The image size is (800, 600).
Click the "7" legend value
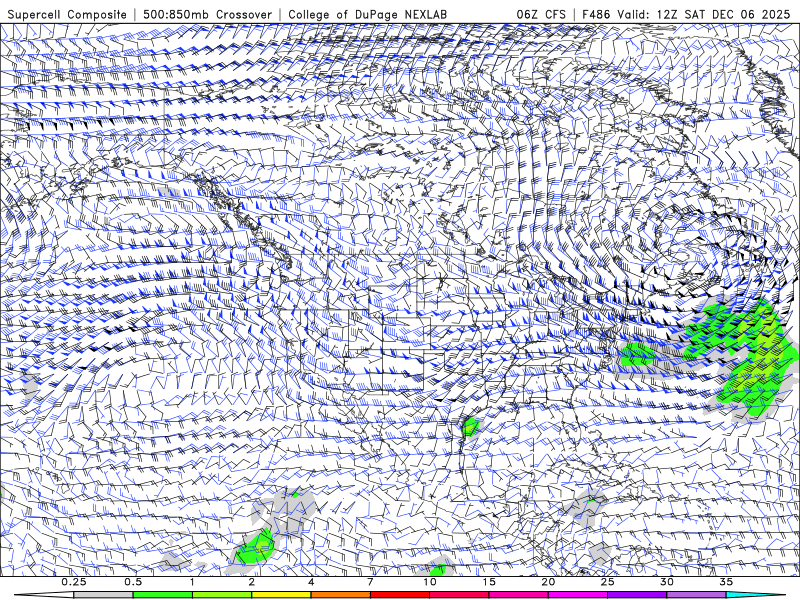pyautogui.click(x=370, y=582)
